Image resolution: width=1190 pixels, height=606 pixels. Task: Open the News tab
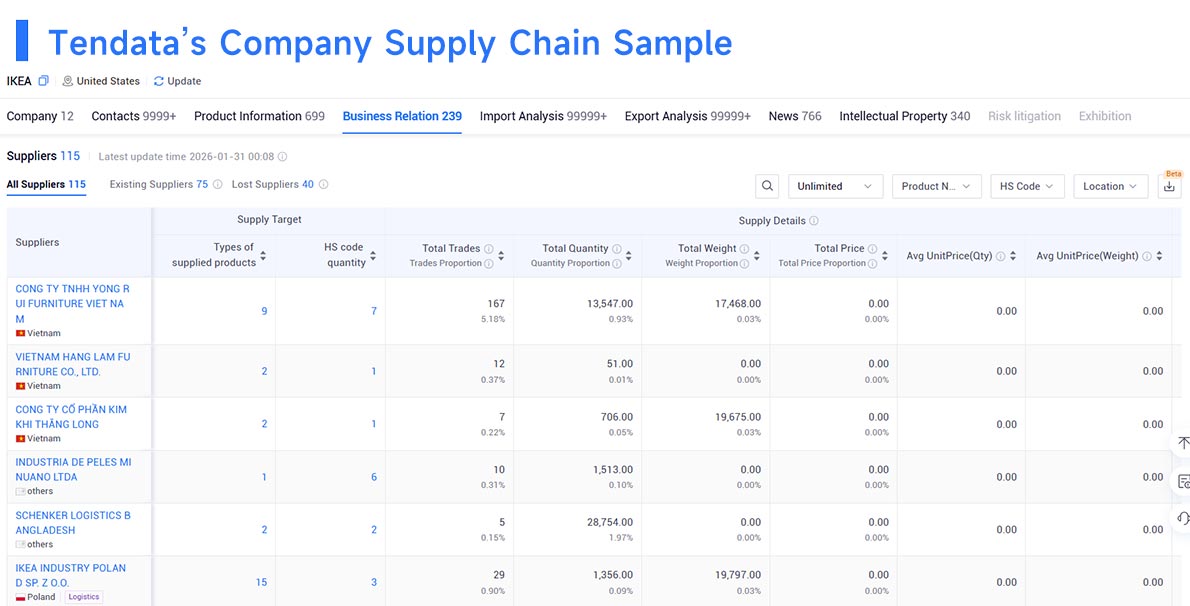point(795,116)
